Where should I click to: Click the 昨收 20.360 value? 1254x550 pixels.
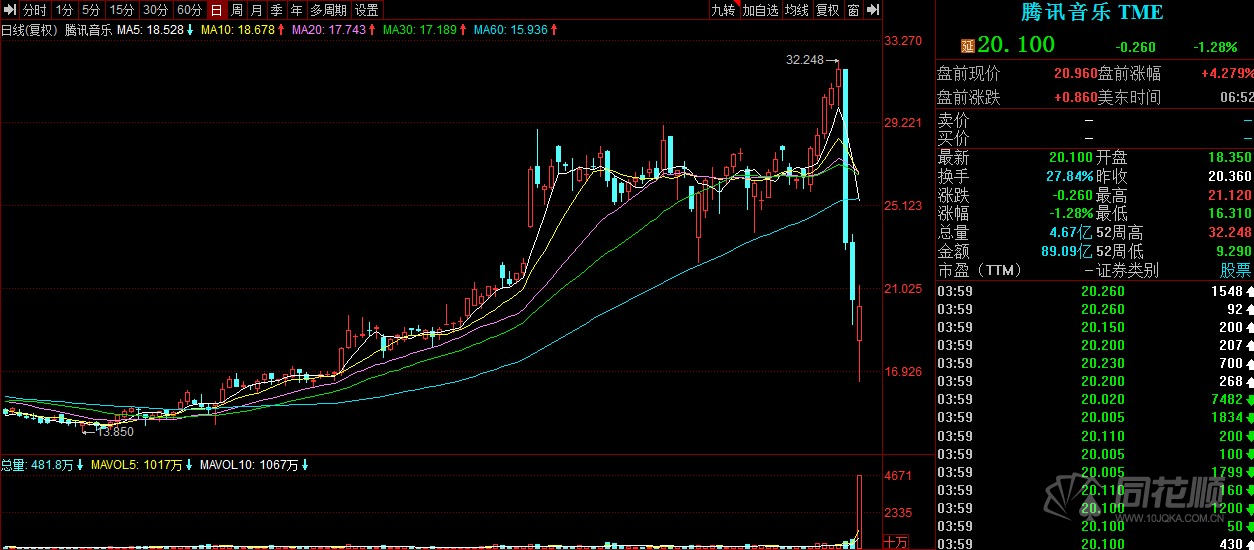pyautogui.click(x=1229, y=176)
